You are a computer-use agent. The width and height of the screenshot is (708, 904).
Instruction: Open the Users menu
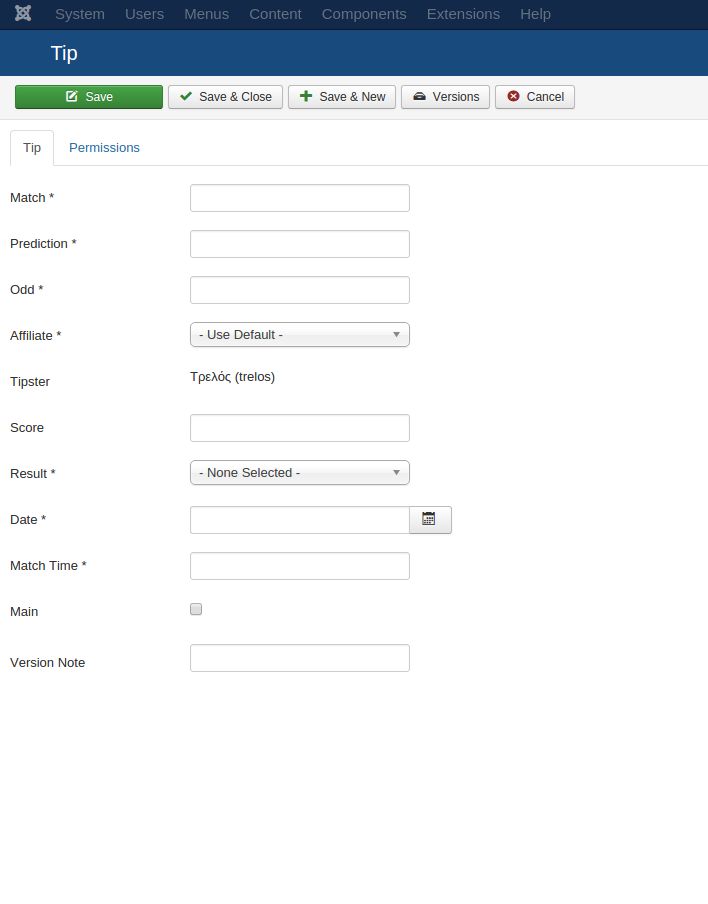click(144, 14)
